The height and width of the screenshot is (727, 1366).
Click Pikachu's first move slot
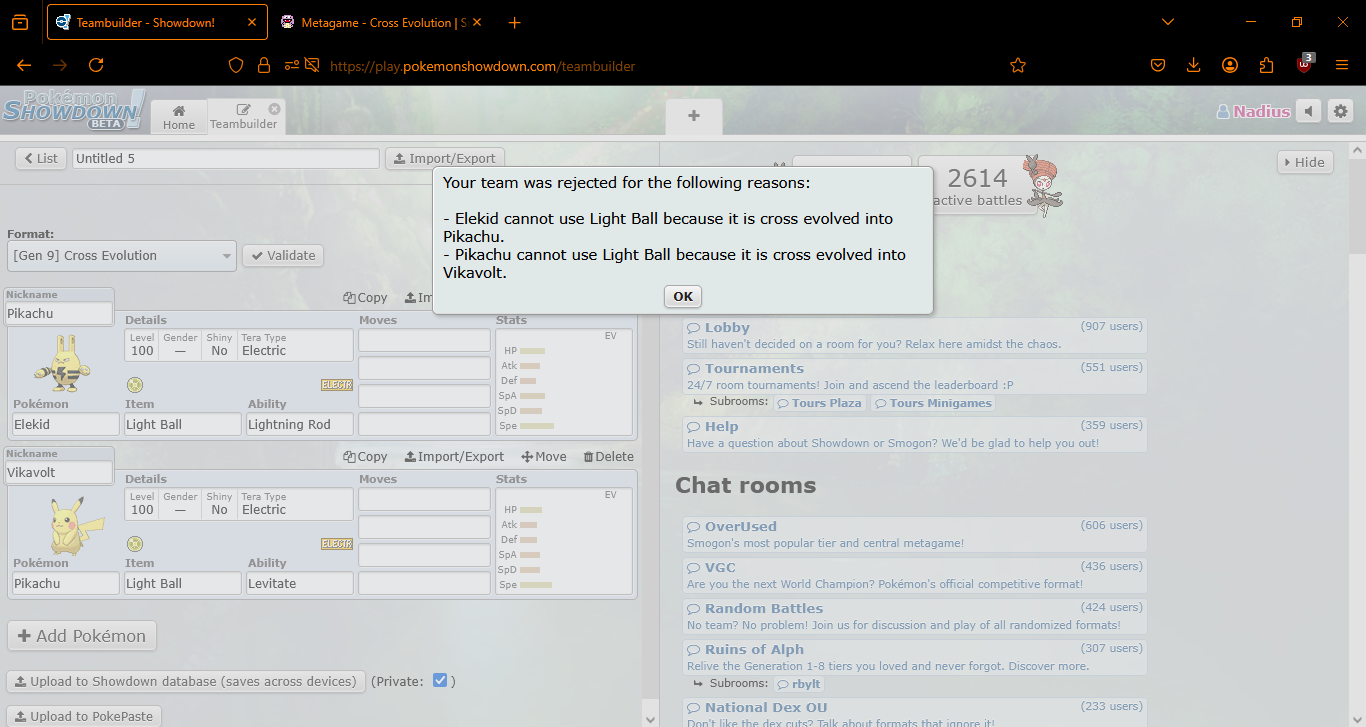tap(424, 499)
